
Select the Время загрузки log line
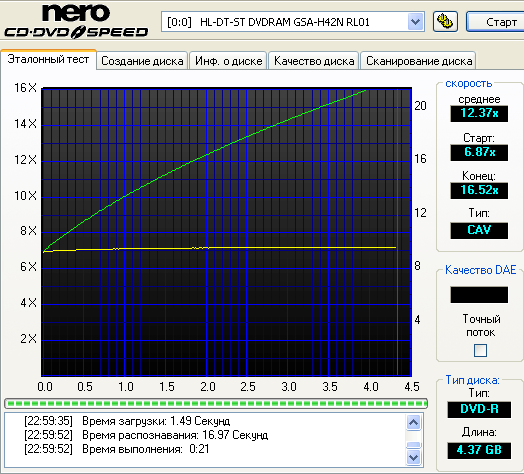pos(127,421)
